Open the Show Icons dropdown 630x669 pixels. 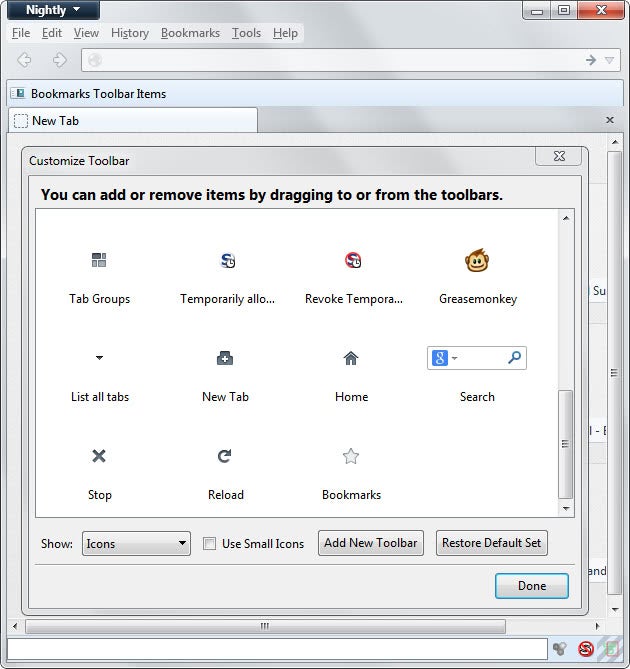tap(136, 543)
